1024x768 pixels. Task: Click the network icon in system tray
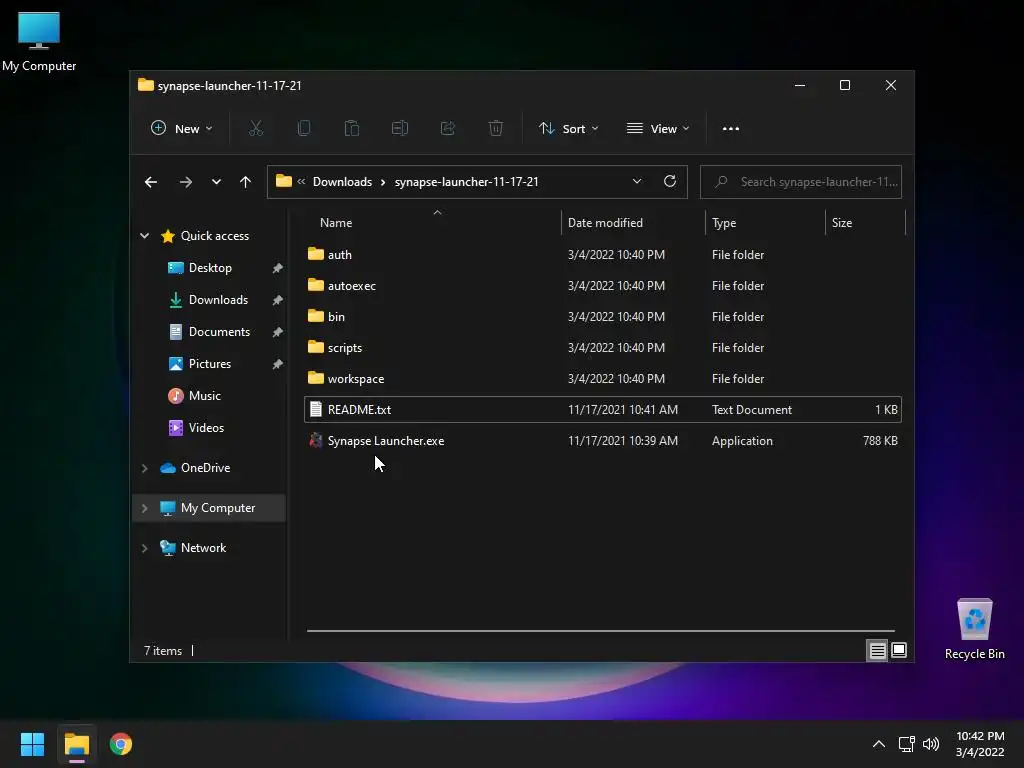[906, 744]
